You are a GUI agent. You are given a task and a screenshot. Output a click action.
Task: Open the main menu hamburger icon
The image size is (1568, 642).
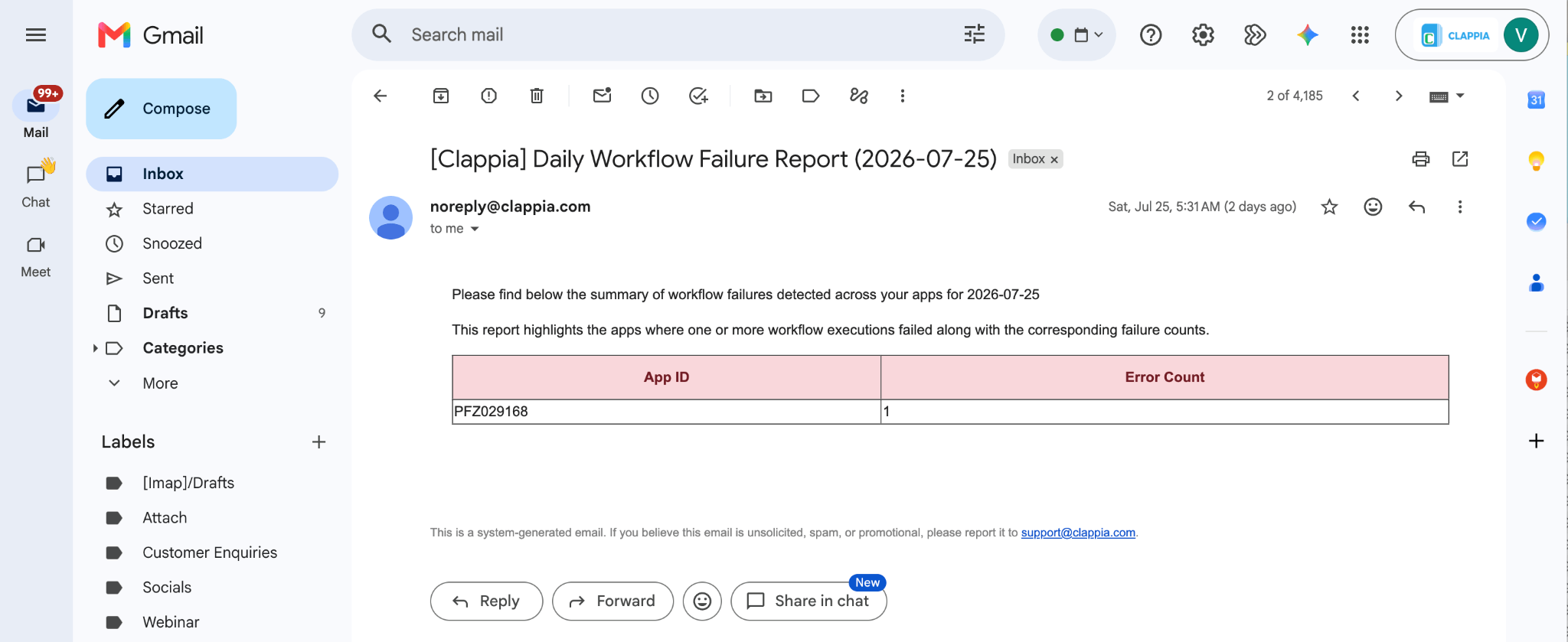click(36, 34)
